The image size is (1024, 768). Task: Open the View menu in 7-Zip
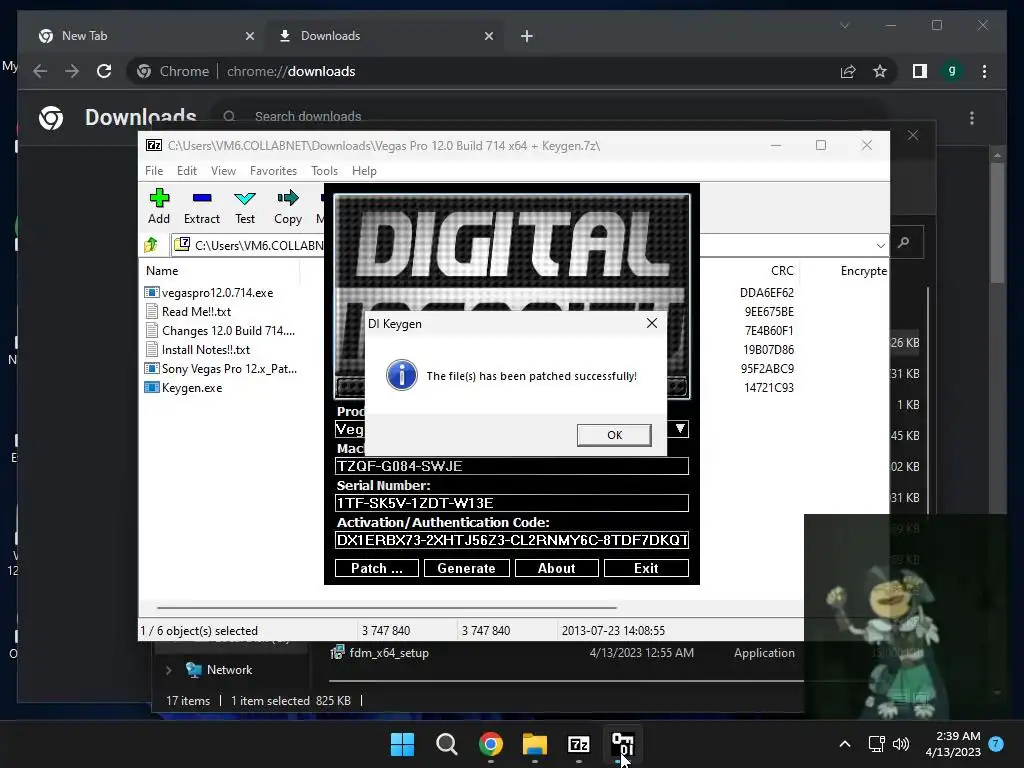tap(223, 170)
